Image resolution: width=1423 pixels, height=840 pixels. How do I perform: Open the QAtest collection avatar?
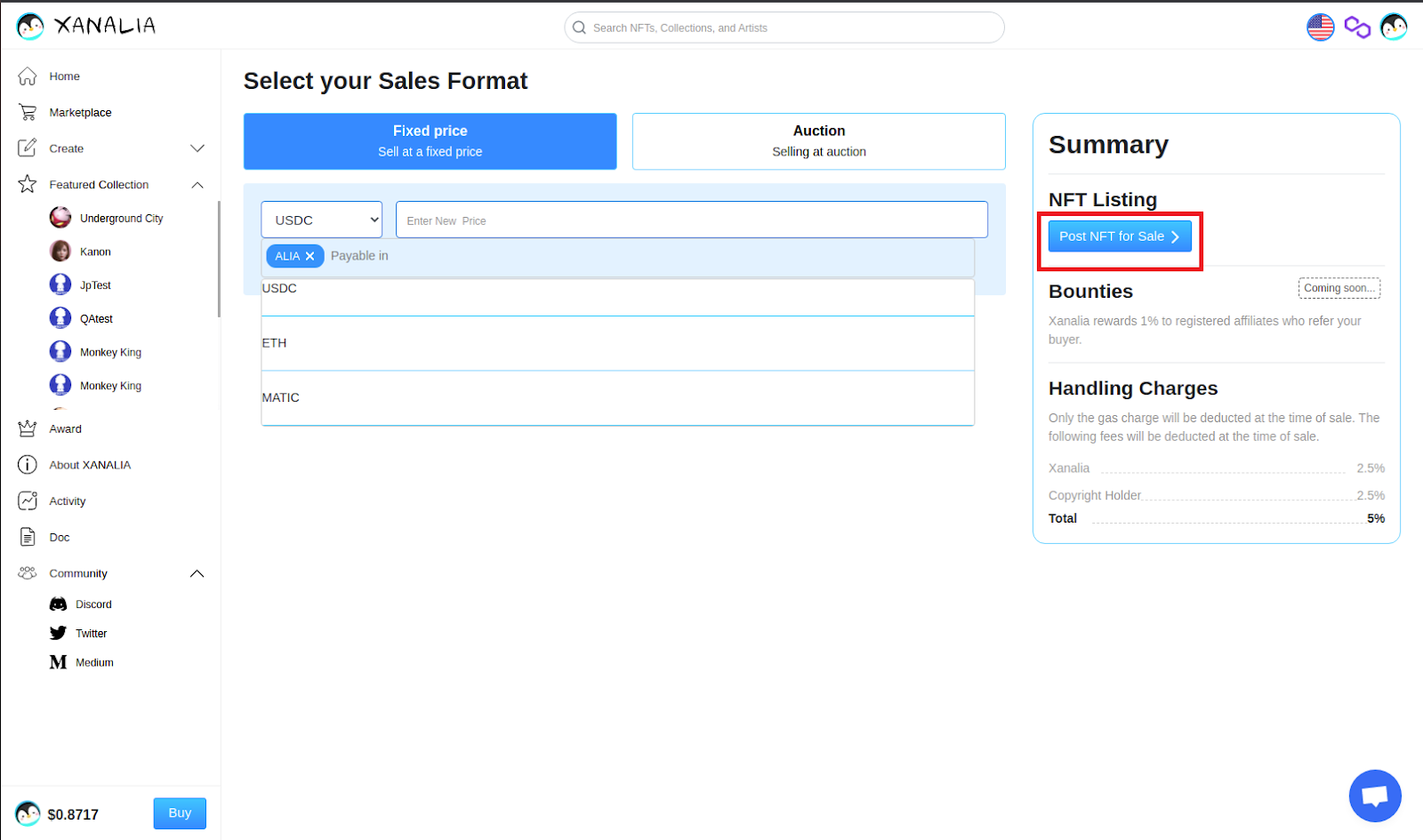point(60,318)
